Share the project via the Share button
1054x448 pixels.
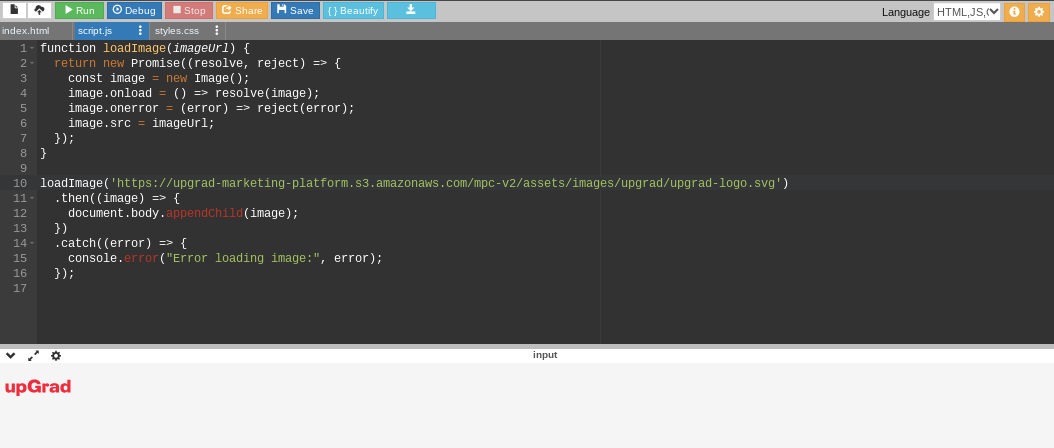point(242,10)
